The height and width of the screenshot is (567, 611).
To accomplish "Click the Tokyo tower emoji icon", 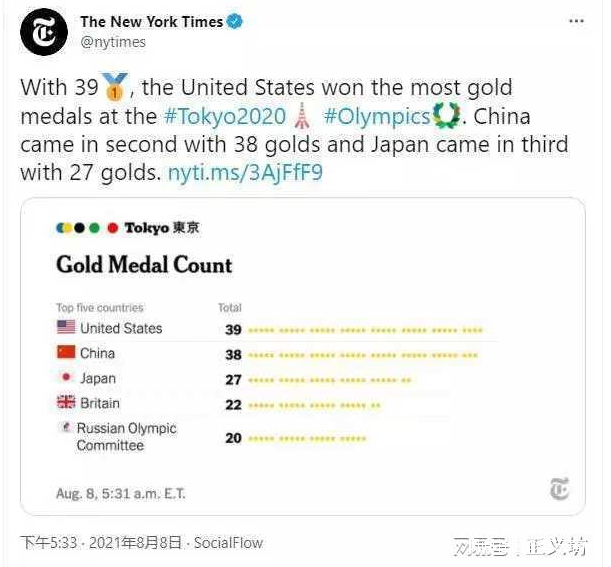I will pos(302,116).
